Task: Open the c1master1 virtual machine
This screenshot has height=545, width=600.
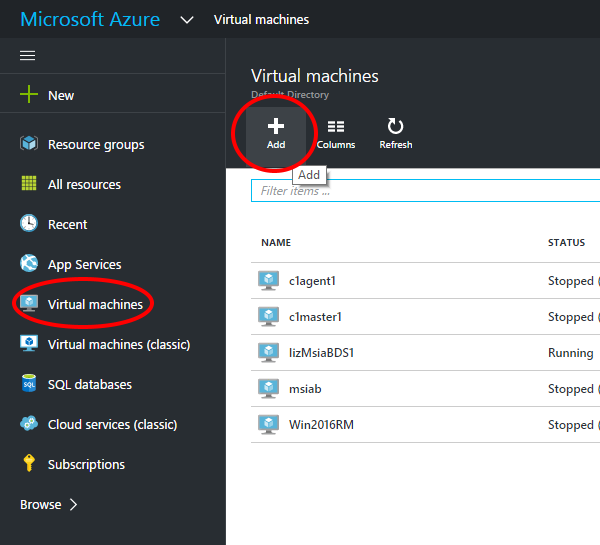Action: click(x=315, y=317)
